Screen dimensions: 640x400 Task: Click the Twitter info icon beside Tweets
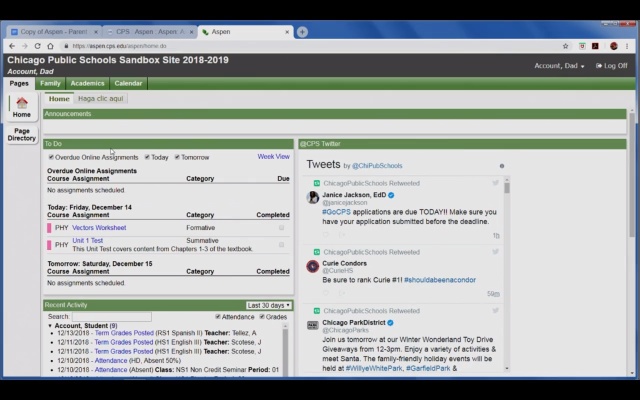tap(502, 166)
